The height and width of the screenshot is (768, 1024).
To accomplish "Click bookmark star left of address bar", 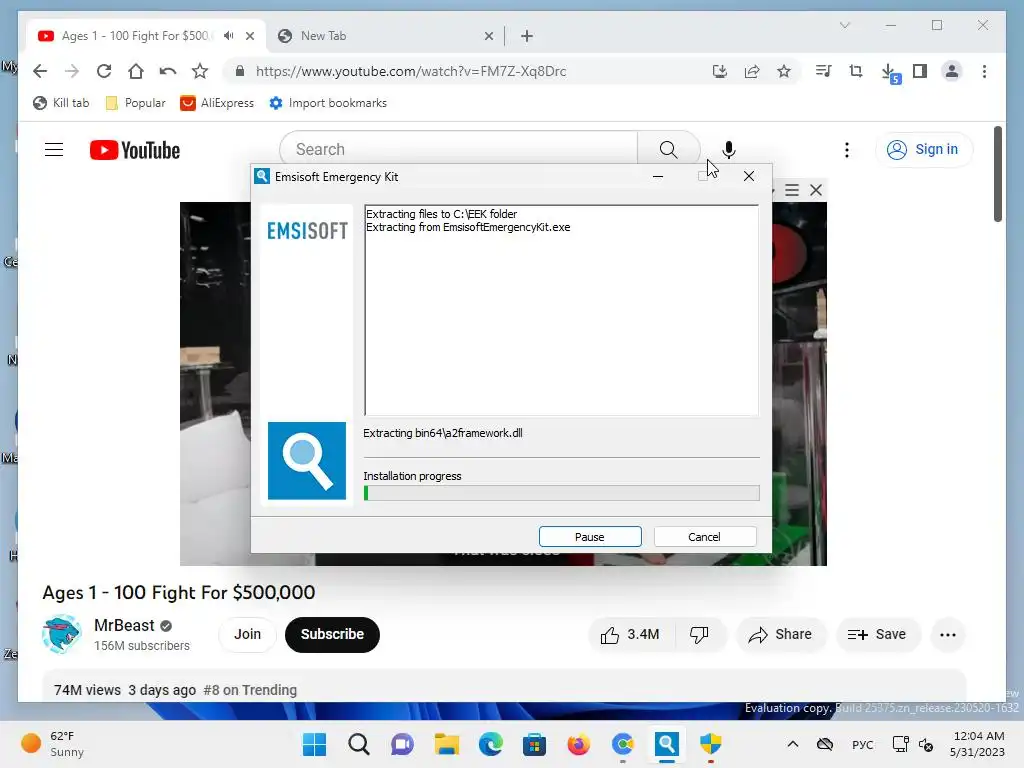I will (x=200, y=71).
